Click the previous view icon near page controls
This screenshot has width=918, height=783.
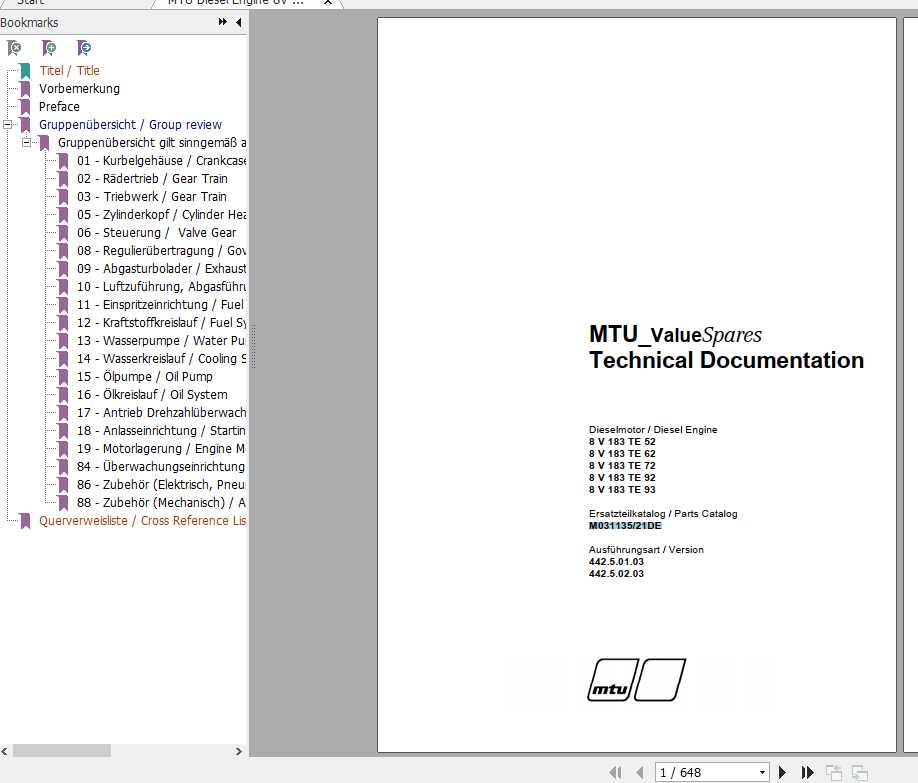835,771
